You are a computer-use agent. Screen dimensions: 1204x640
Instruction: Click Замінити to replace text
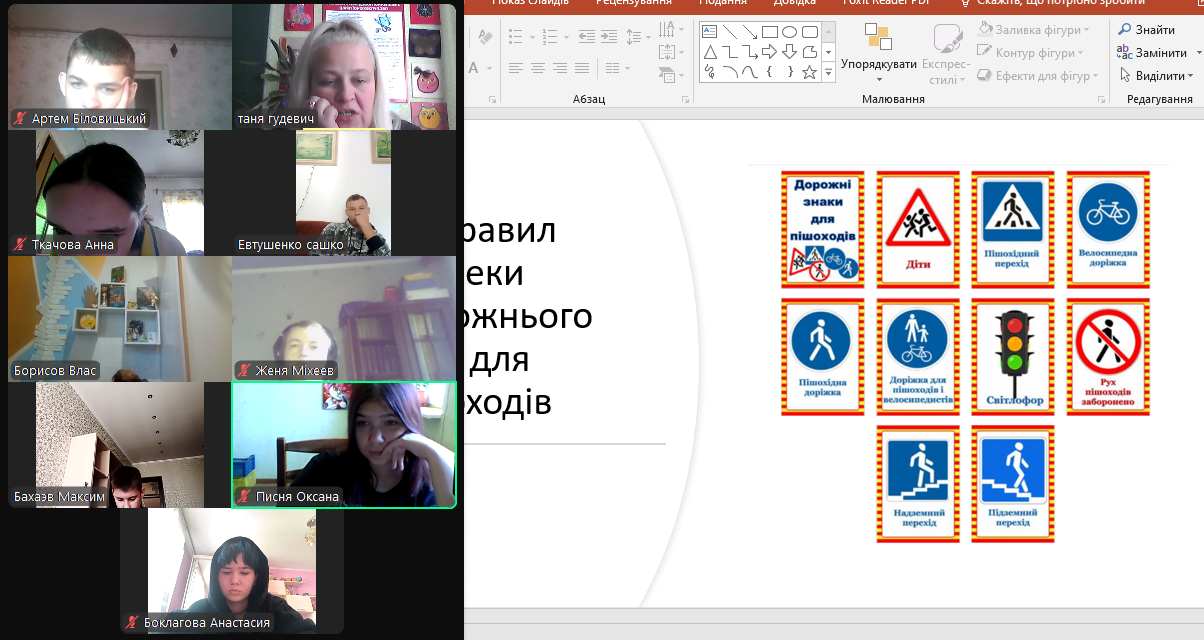coord(1153,52)
